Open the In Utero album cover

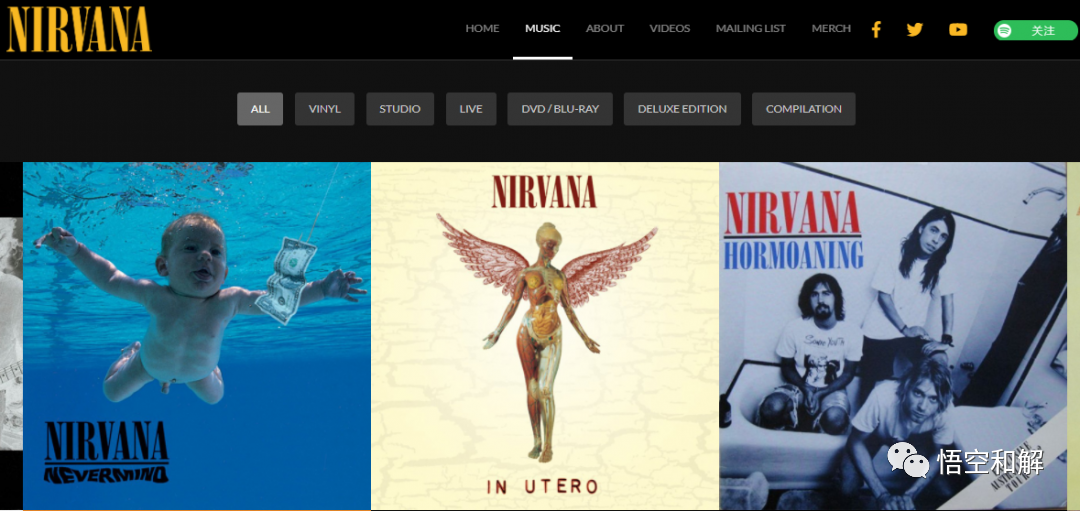click(x=545, y=336)
